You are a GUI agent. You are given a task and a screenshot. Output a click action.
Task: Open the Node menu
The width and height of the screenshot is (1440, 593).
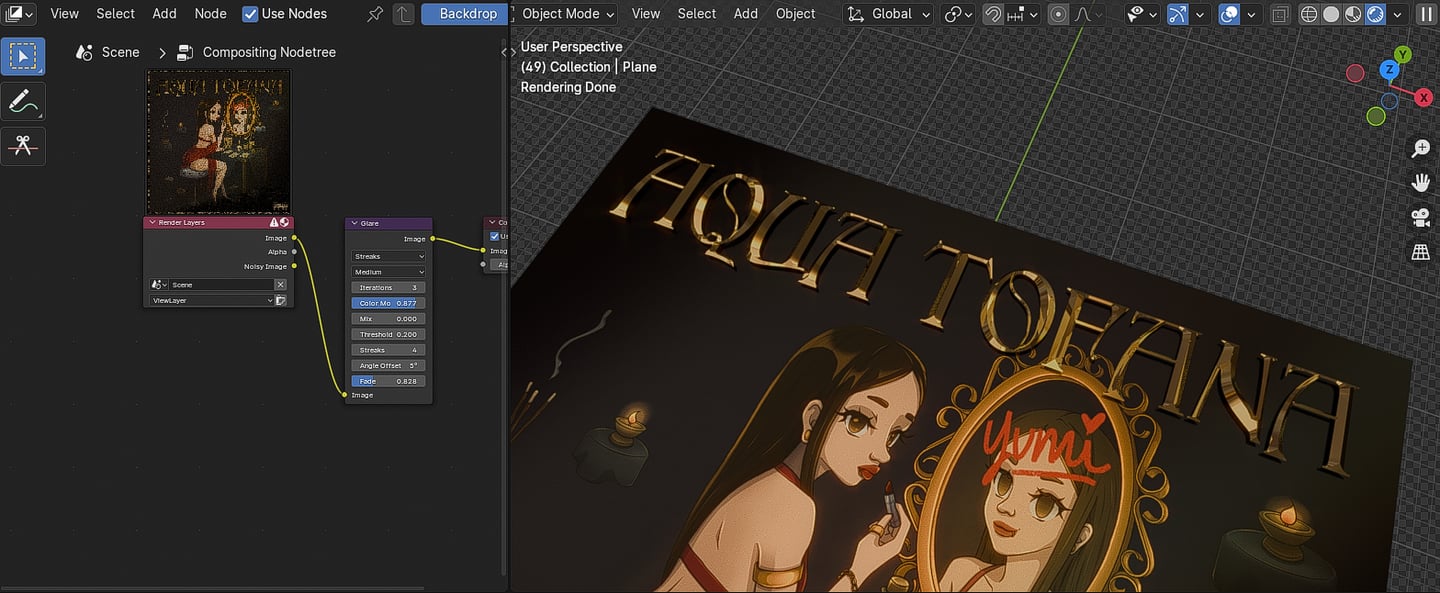tap(210, 14)
